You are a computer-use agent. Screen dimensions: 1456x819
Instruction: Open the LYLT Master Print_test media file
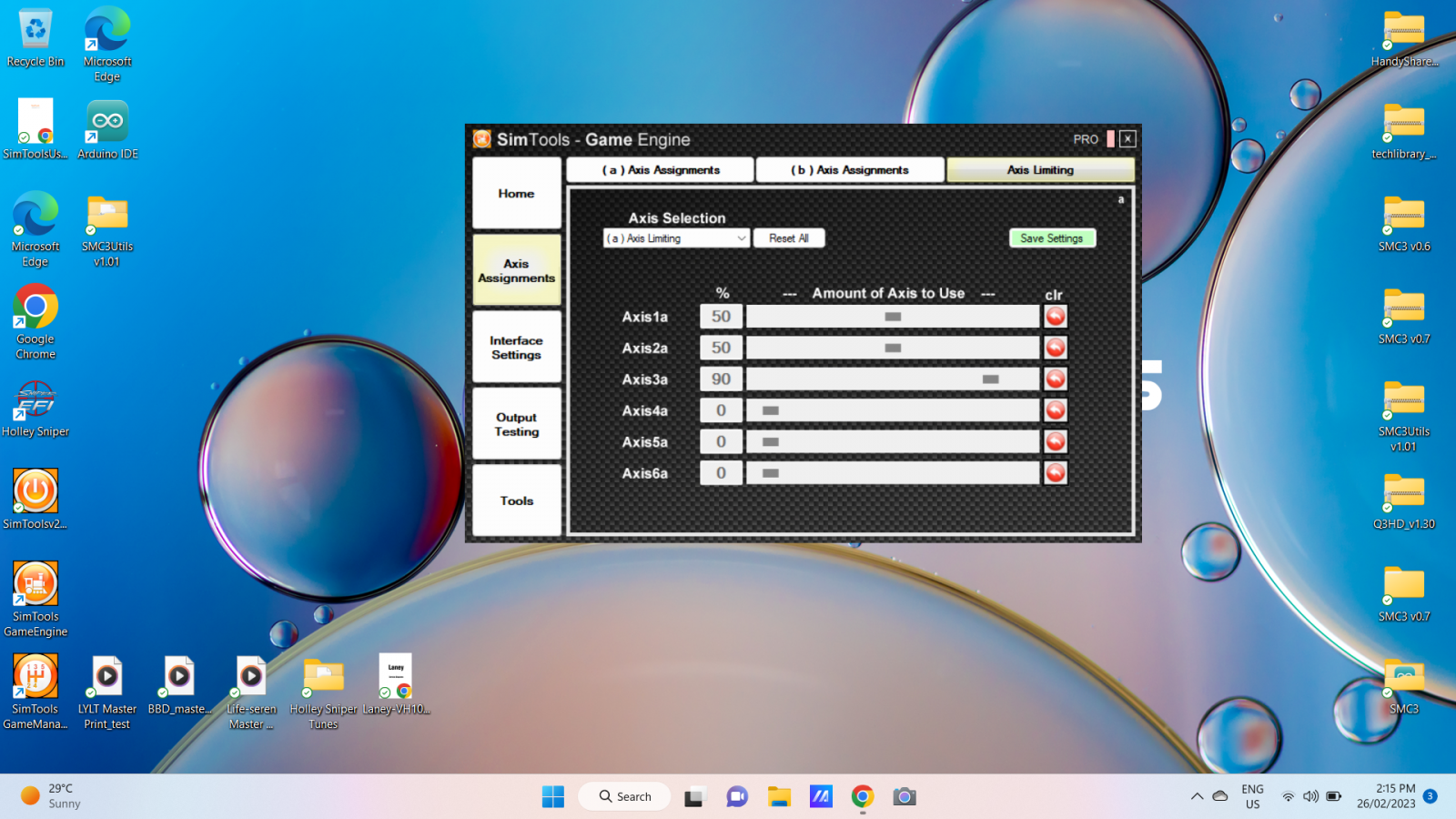pyautogui.click(x=107, y=693)
